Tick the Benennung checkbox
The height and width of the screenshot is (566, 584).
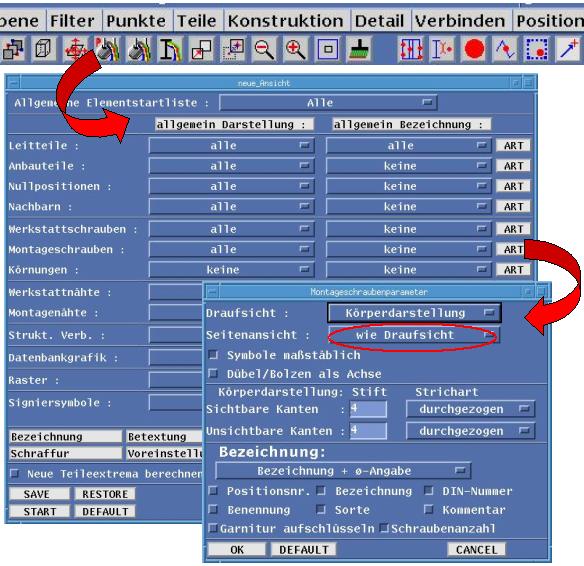(213, 509)
